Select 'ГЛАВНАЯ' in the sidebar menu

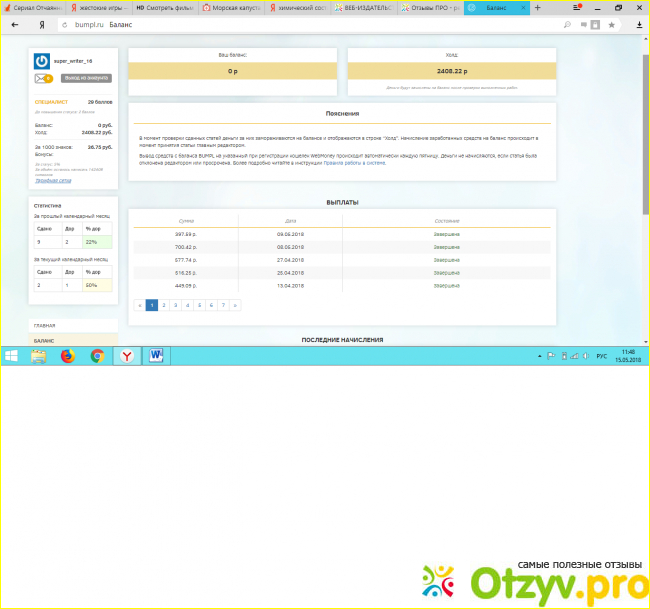(x=45, y=326)
